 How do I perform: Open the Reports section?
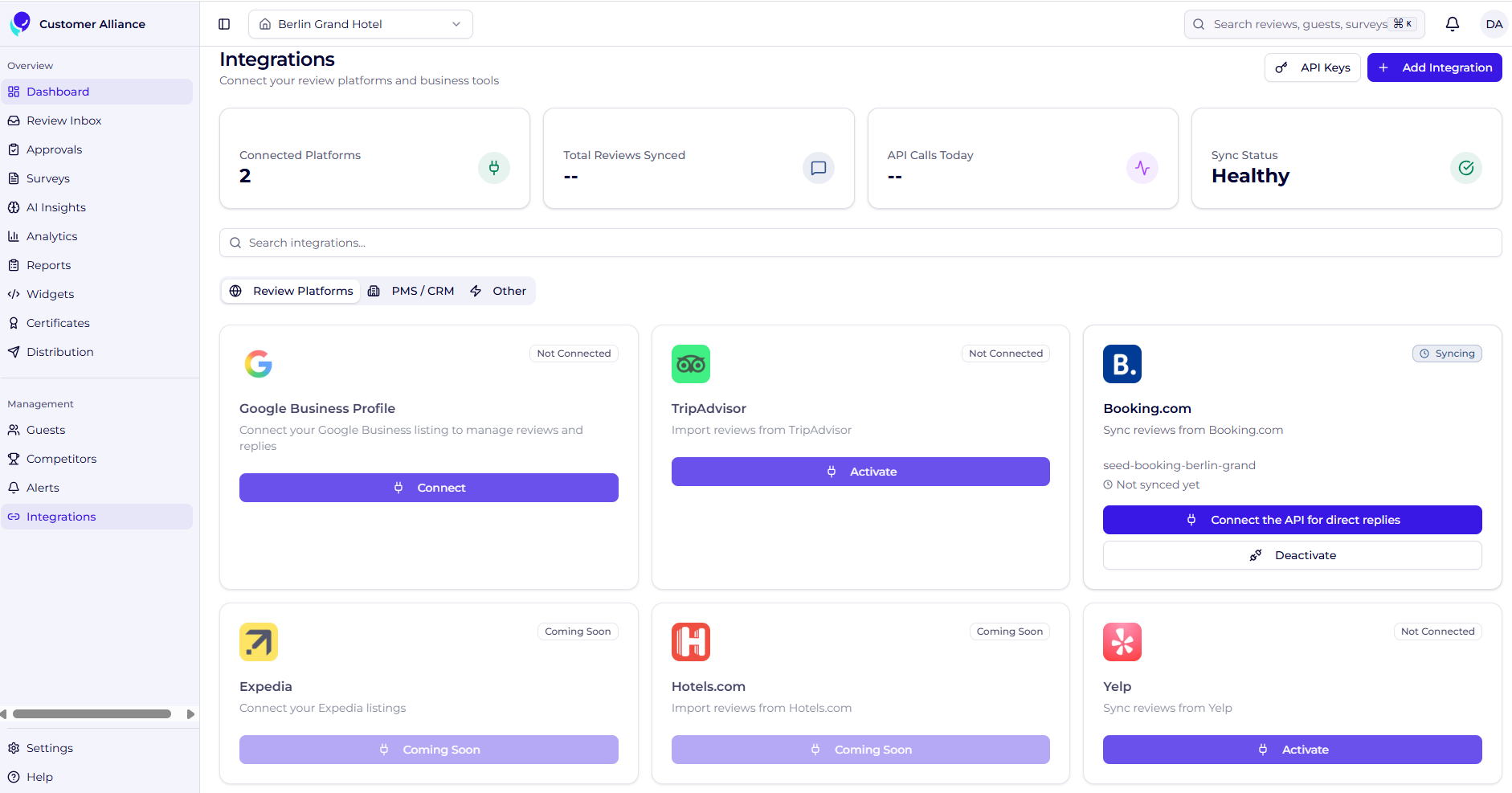tap(97, 265)
